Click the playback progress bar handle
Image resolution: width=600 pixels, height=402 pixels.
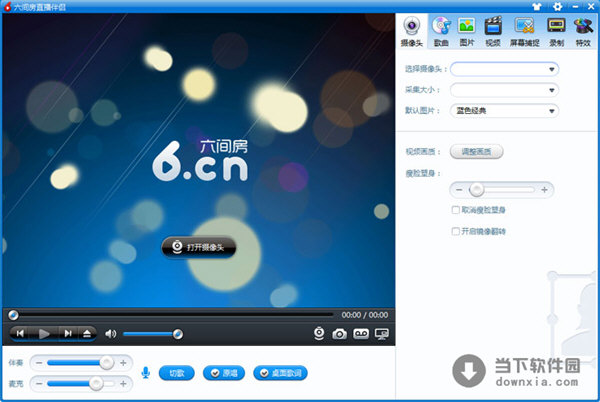[13, 315]
